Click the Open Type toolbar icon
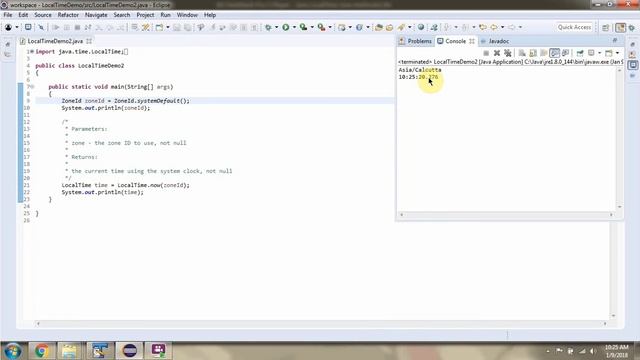The width and height of the screenshot is (640, 360). (379, 27)
